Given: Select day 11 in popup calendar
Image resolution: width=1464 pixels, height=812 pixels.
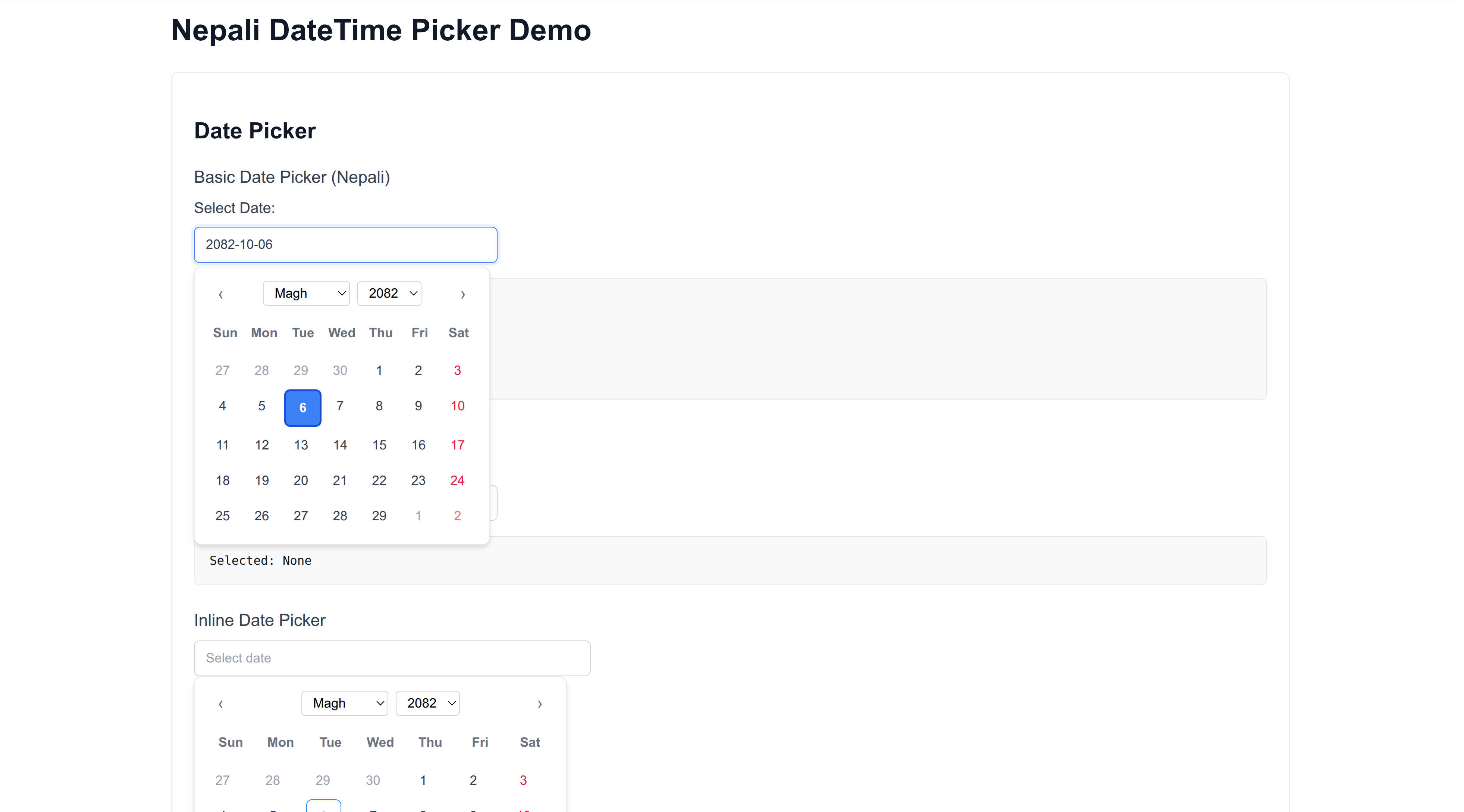Looking at the screenshot, I should pos(222,445).
